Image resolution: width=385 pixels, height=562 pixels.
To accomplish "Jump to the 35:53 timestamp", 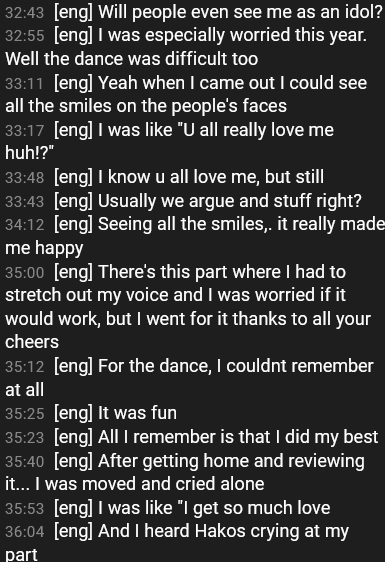I will coord(25,509).
